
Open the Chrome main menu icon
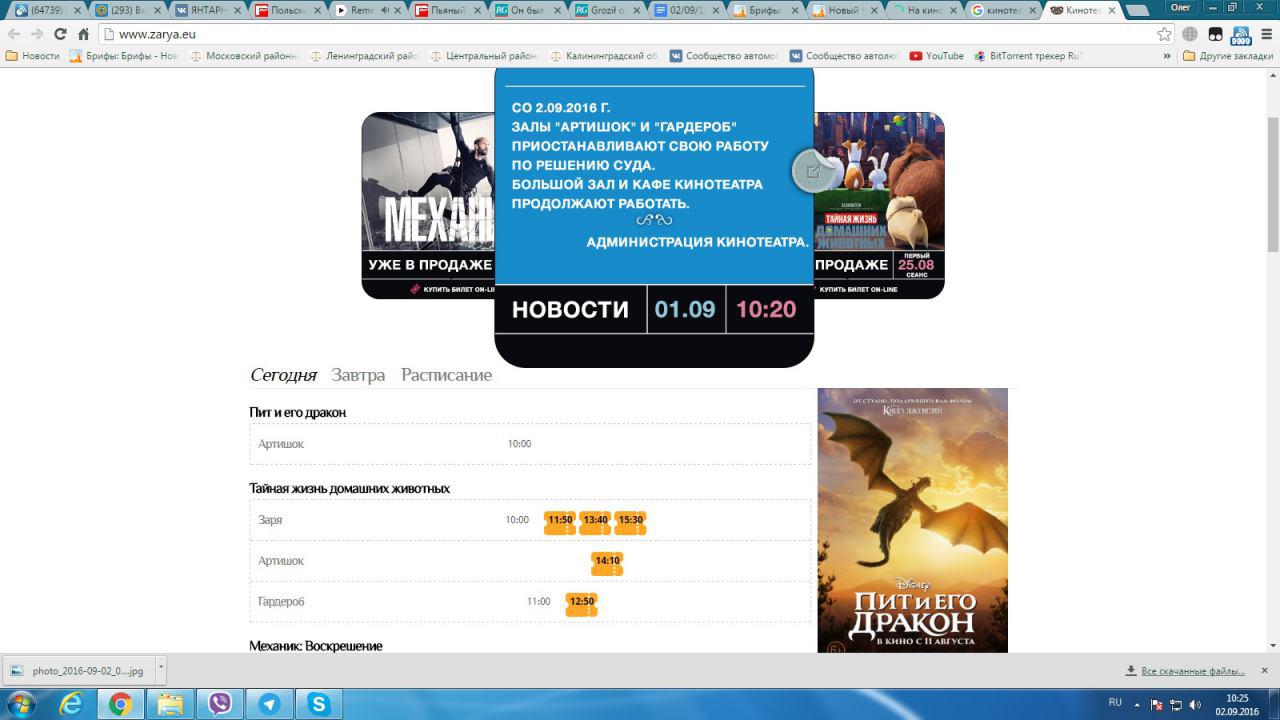(x=1266, y=34)
